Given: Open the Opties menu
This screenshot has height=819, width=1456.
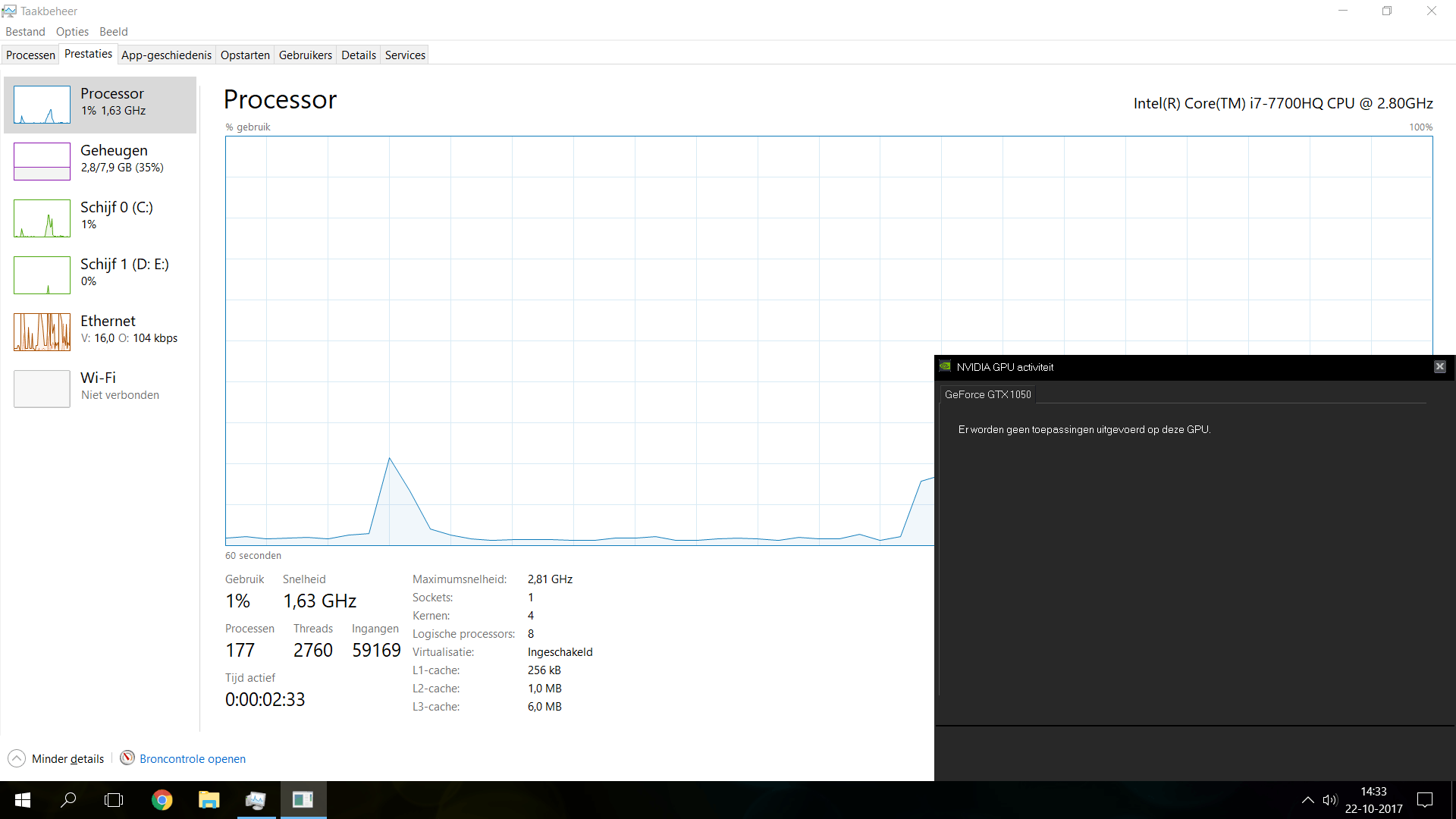Looking at the screenshot, I should [72, 32].
